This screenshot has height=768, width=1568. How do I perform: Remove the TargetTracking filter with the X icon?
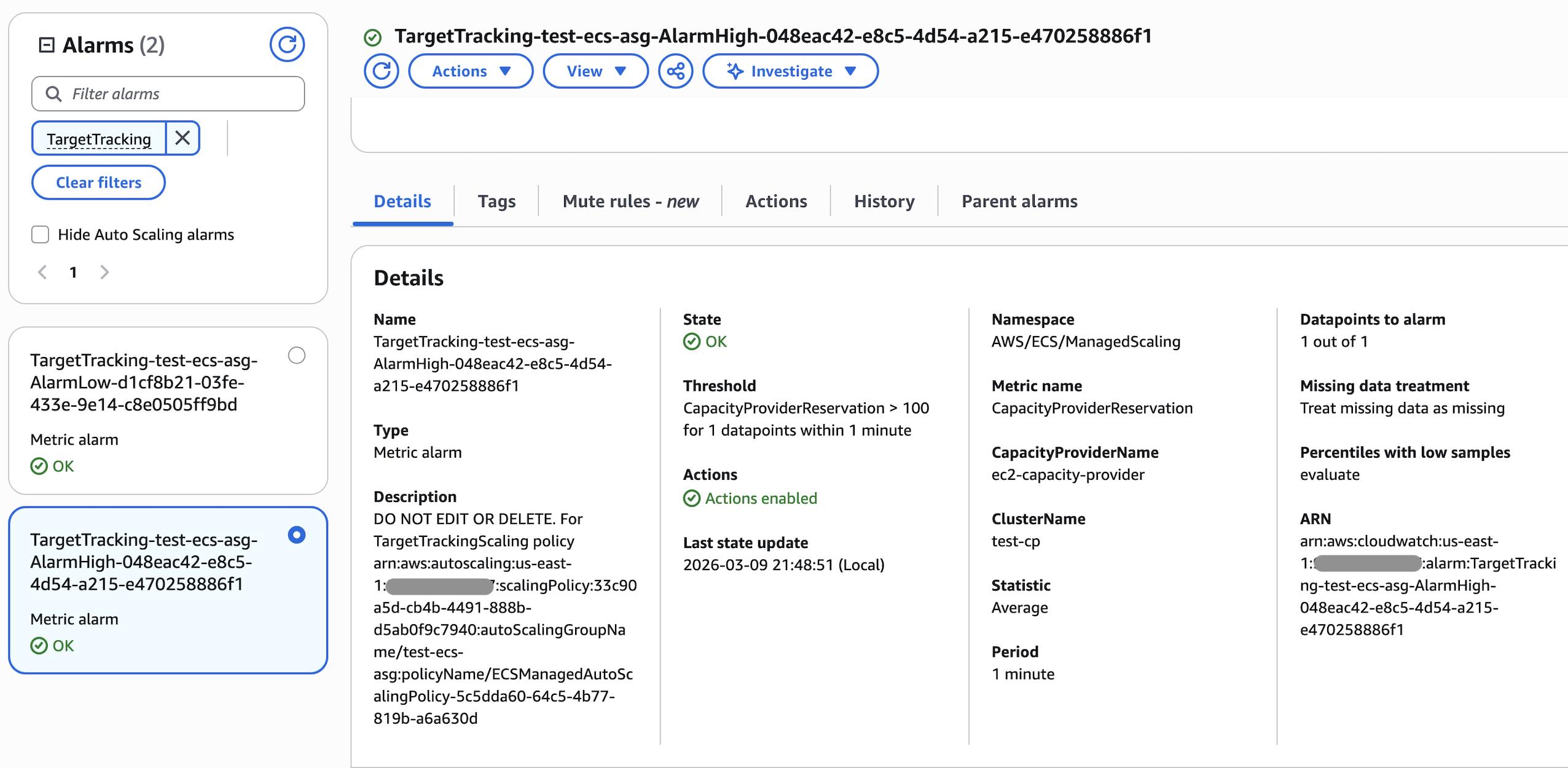(x=182, y=138)
